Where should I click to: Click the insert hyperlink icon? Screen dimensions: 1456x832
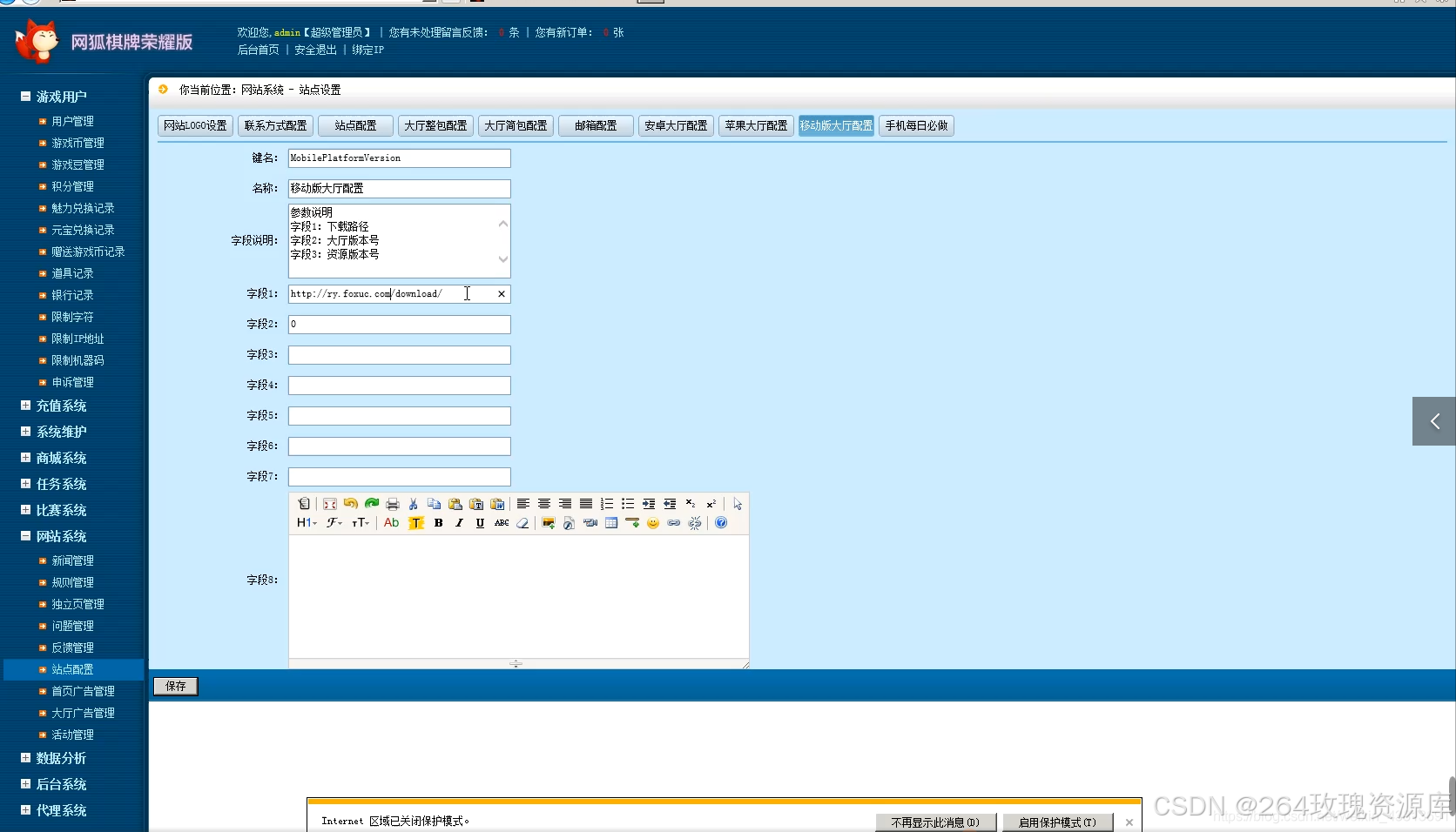click(x=674, y=523)
